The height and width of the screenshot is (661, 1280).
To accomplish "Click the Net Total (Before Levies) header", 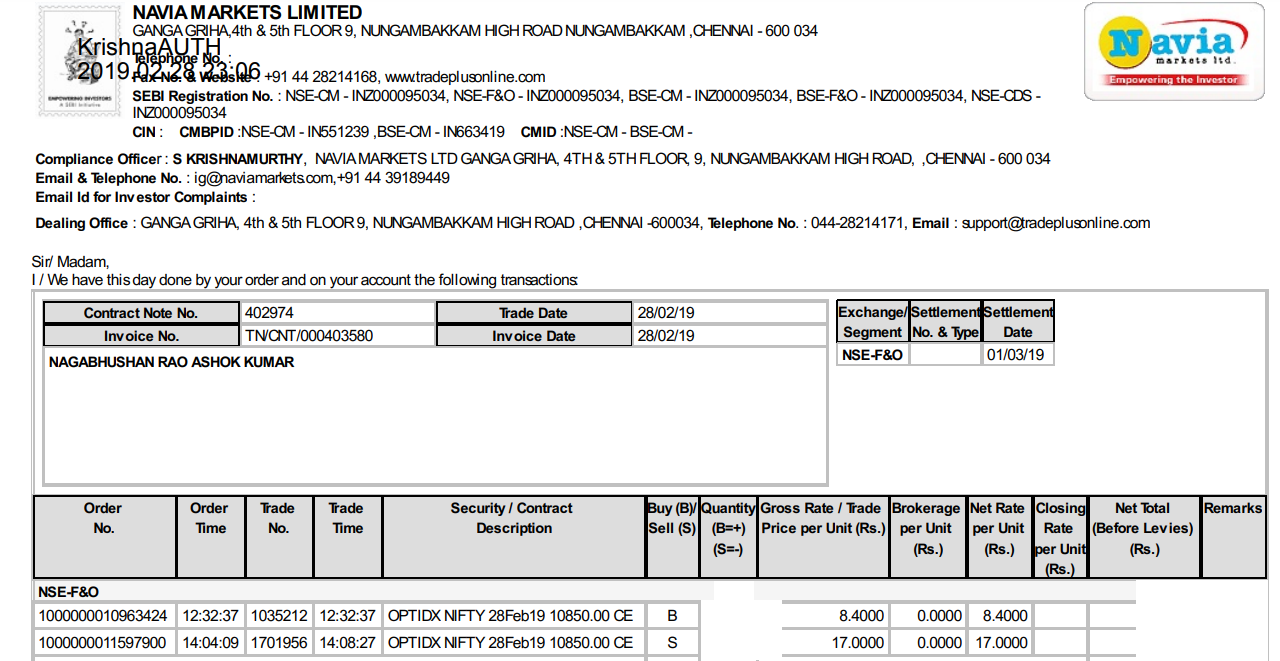I will click(1143, 537).
